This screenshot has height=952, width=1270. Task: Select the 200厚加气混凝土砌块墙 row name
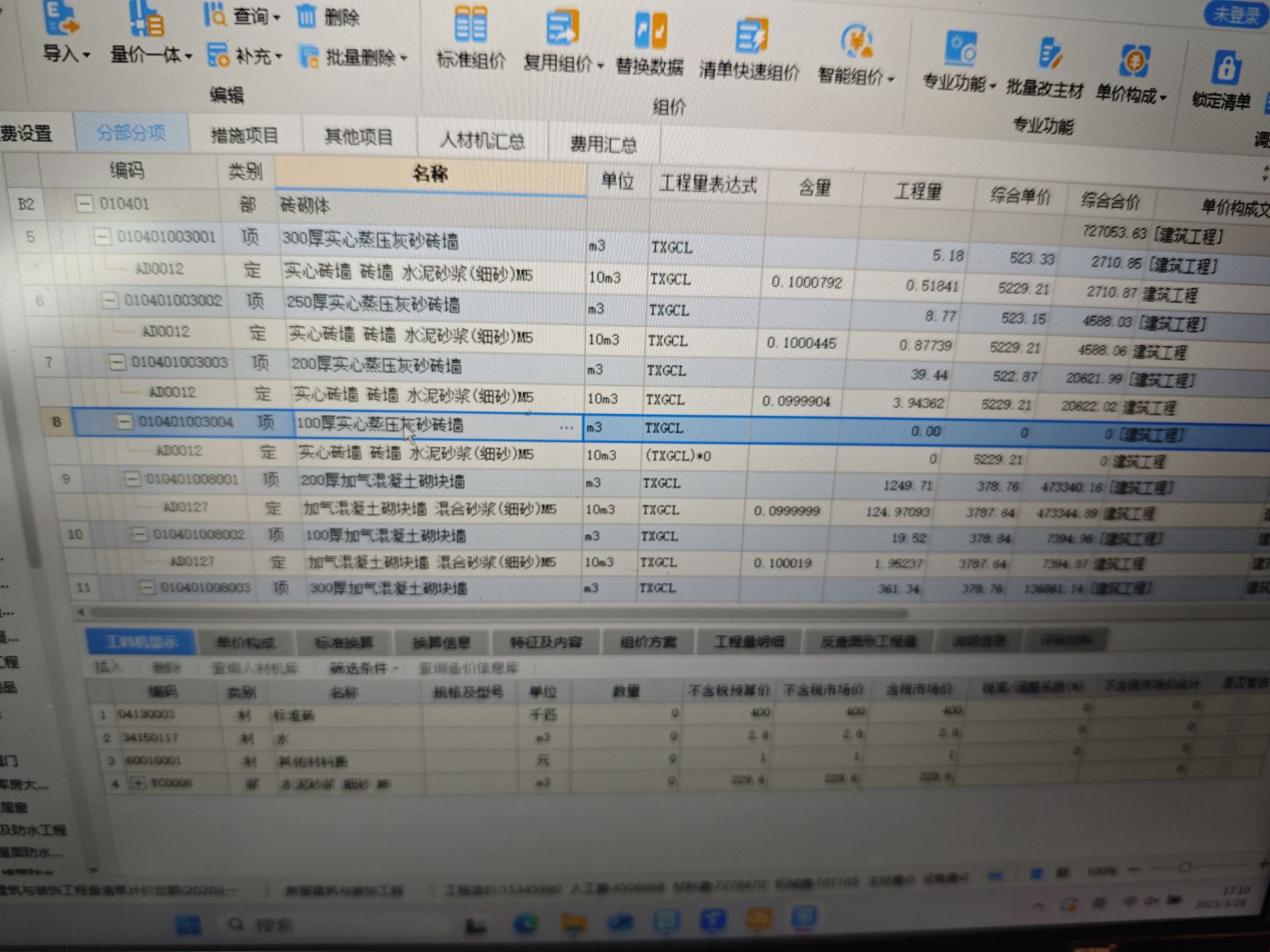point(382,481)
